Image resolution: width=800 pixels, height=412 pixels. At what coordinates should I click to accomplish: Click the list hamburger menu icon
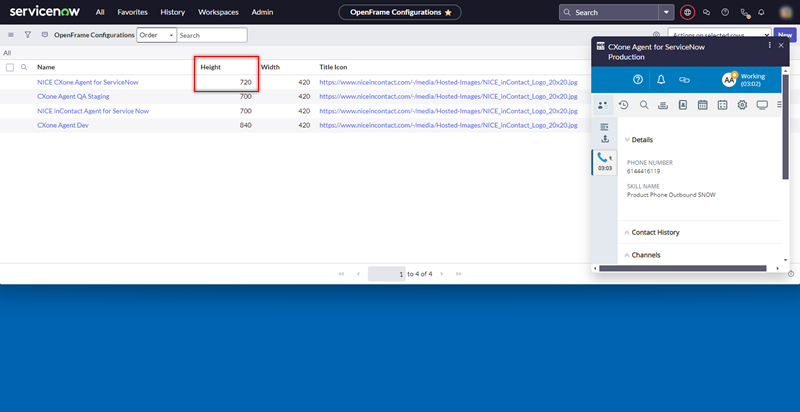pyautogui.click(x=11, y=35)
